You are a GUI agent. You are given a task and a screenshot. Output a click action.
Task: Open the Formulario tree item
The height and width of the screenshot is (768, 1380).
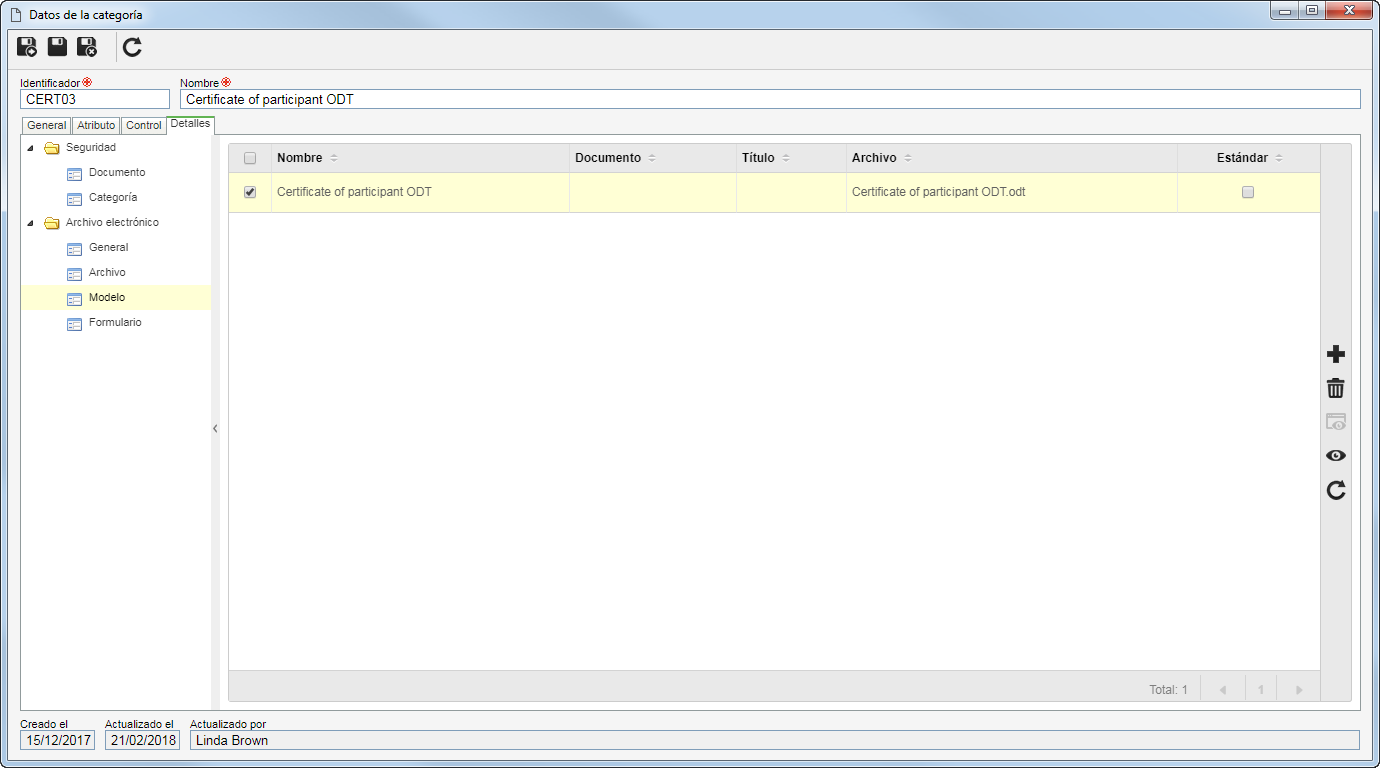[115, 323]
